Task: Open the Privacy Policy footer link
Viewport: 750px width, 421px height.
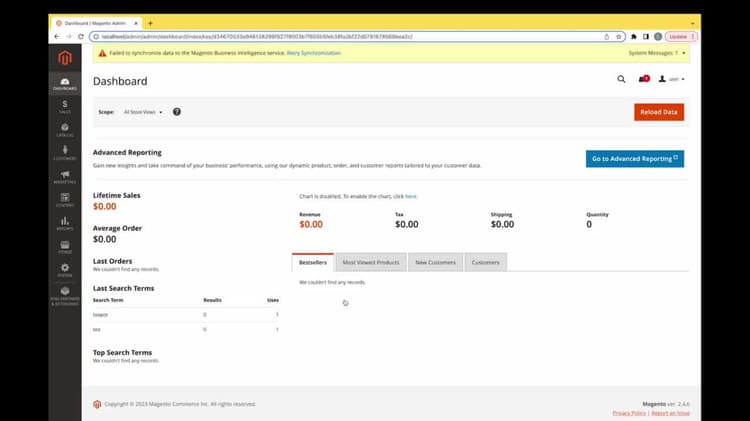Action: tap(629, 413)
